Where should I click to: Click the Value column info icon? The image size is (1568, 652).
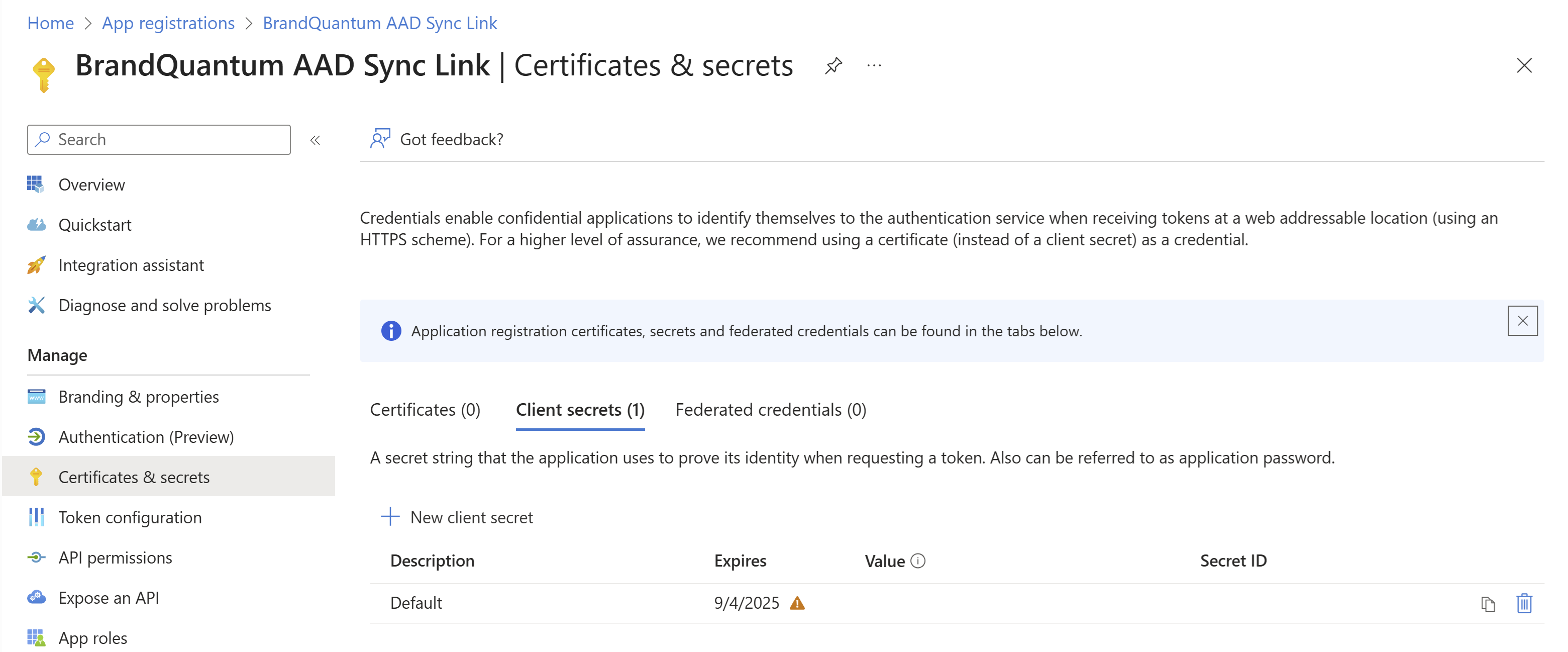[918, 561]
